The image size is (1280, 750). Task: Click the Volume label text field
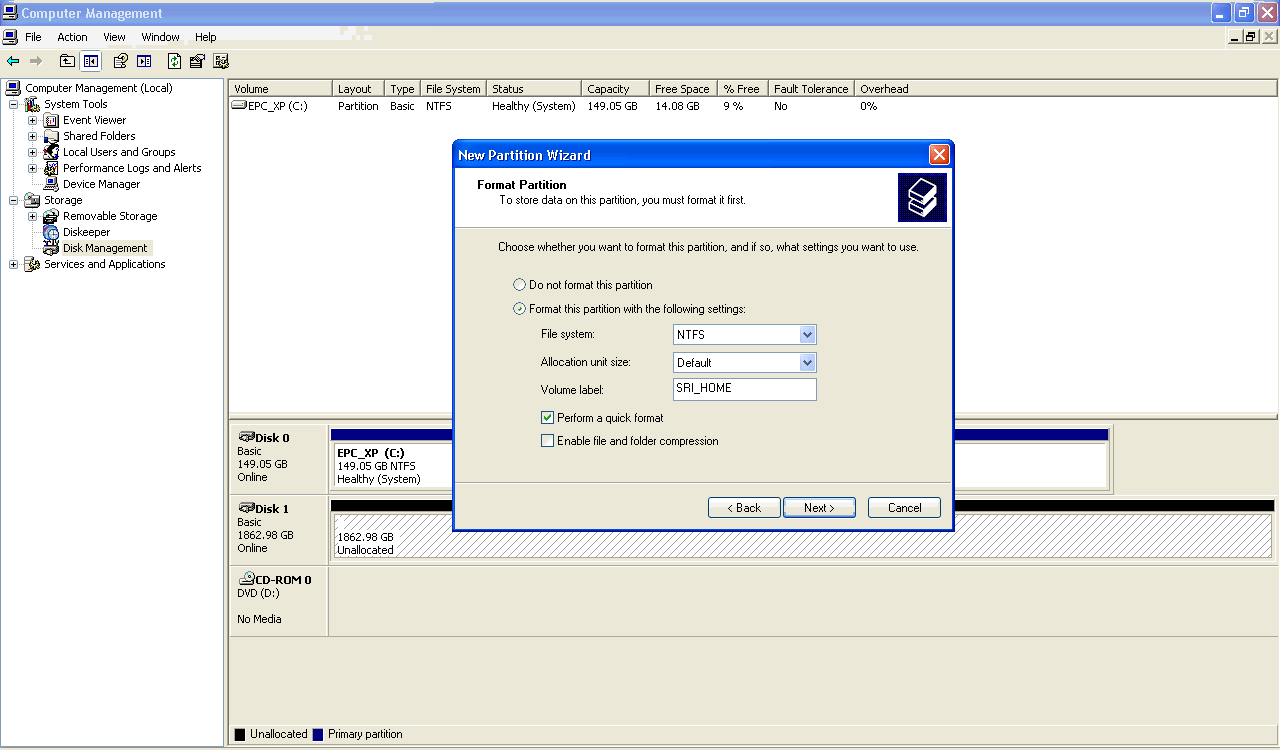745,389
